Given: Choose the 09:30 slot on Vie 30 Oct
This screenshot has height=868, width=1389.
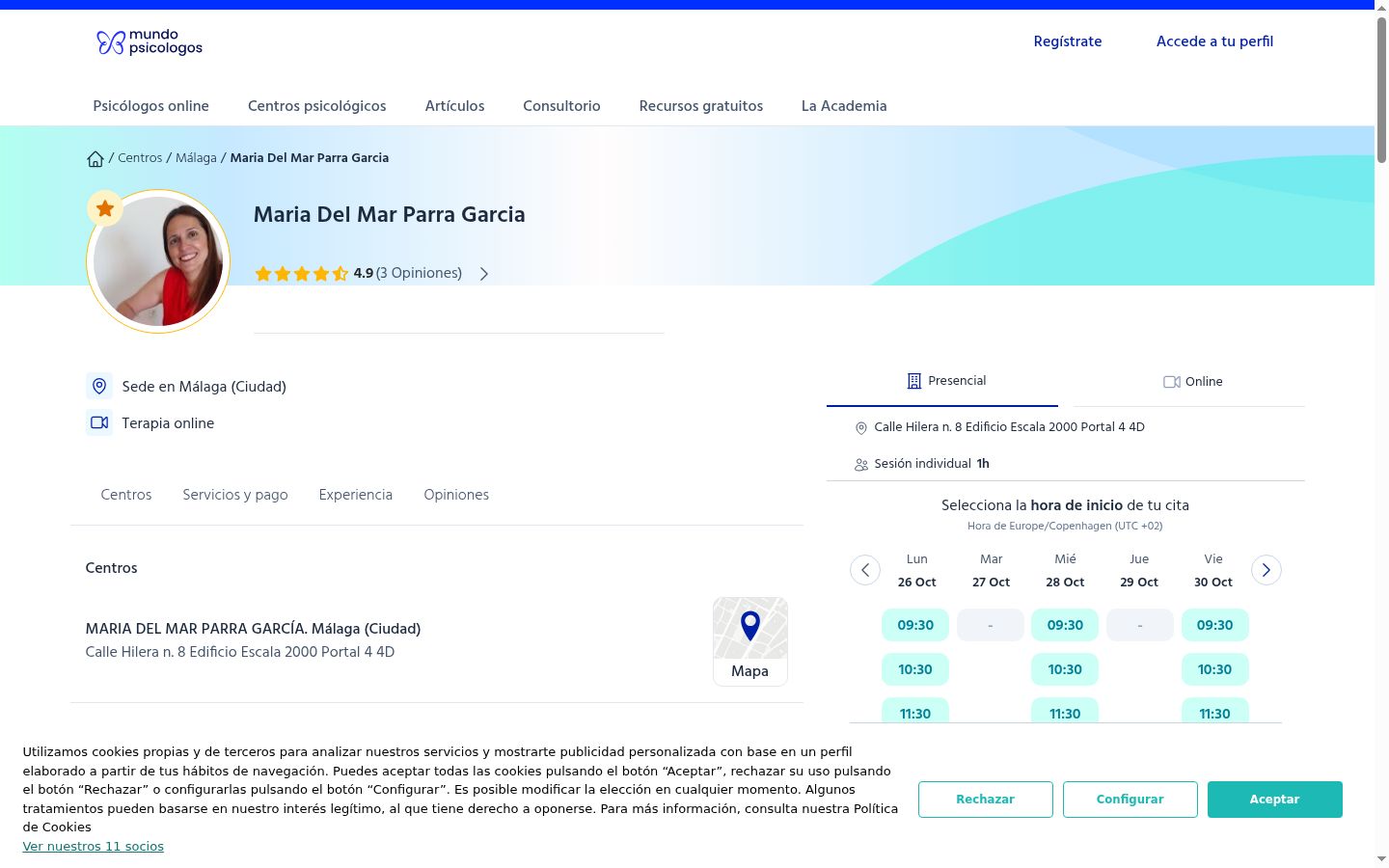Looking at the screenshot, I should click(1215, 625).
